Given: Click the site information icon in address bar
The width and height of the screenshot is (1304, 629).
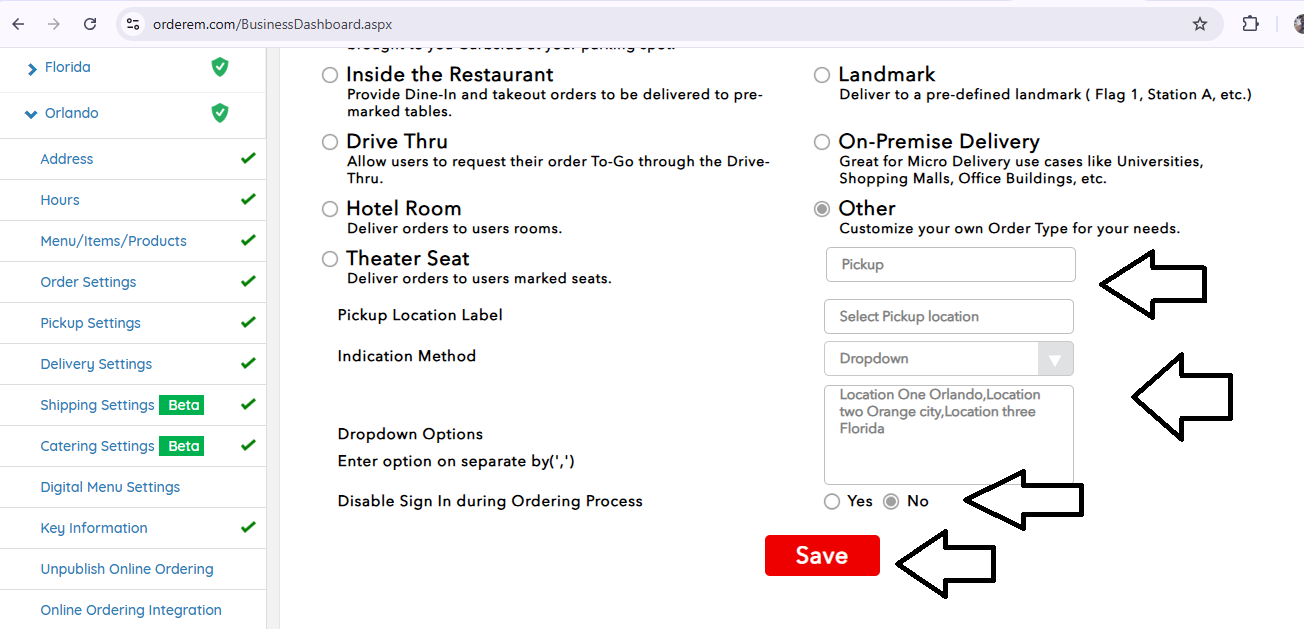Looking at the screenshot, I should 133,24.
